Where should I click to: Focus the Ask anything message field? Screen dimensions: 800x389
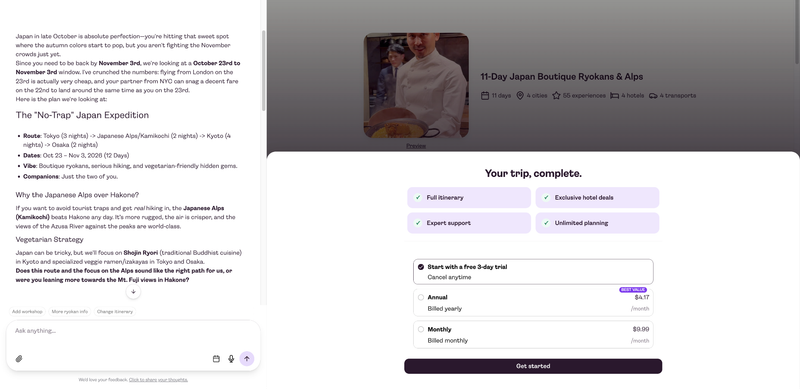click(133, 331)
